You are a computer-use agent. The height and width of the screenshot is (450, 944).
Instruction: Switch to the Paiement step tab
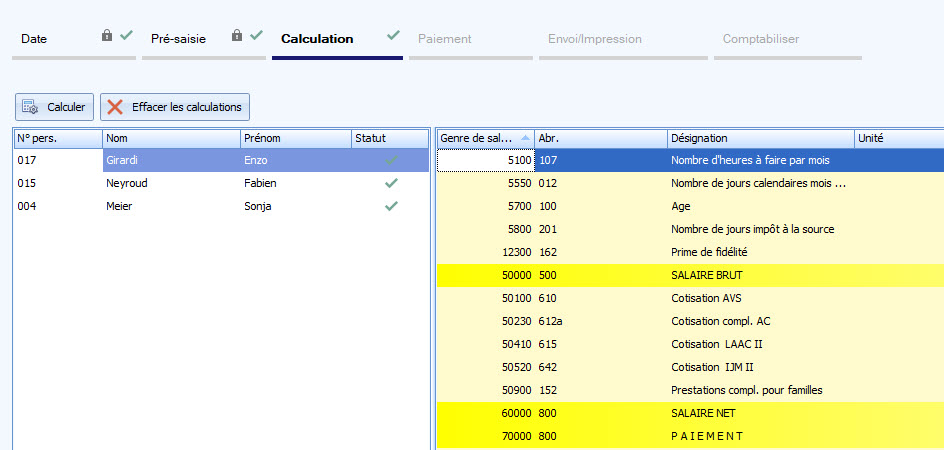coord(445,39)
